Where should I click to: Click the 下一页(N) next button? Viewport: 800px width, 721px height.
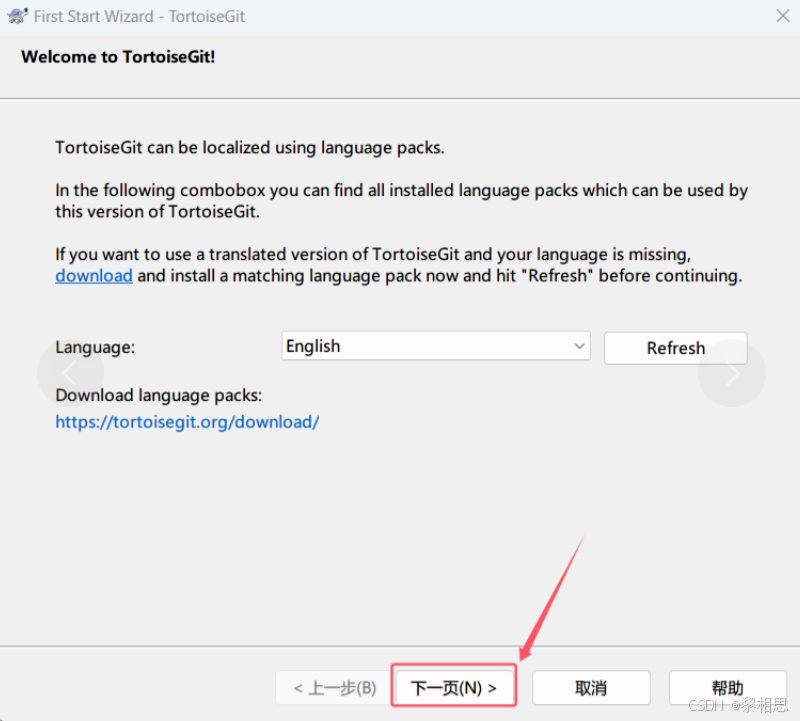pos(454,688)
